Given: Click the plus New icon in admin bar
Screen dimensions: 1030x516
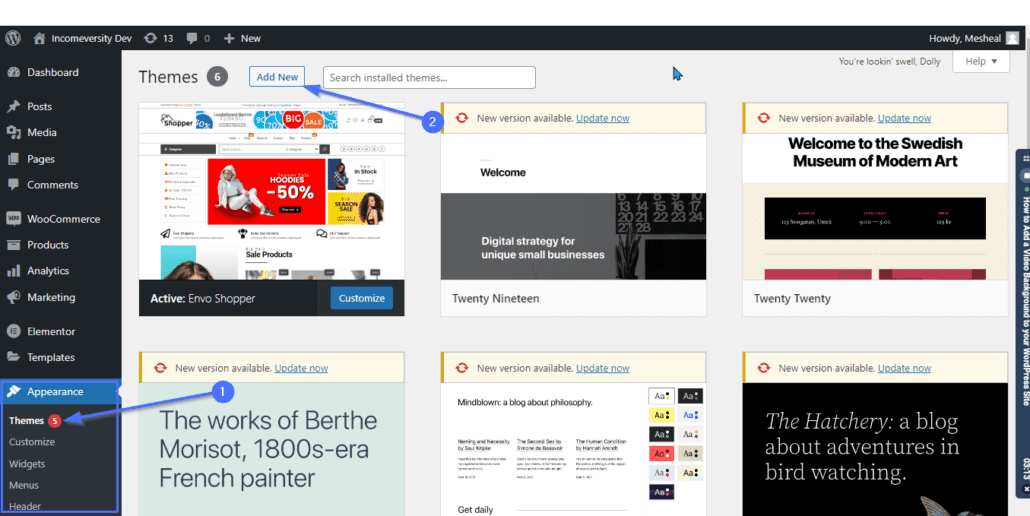Looking at the screenshot, I should click(229, 38).
